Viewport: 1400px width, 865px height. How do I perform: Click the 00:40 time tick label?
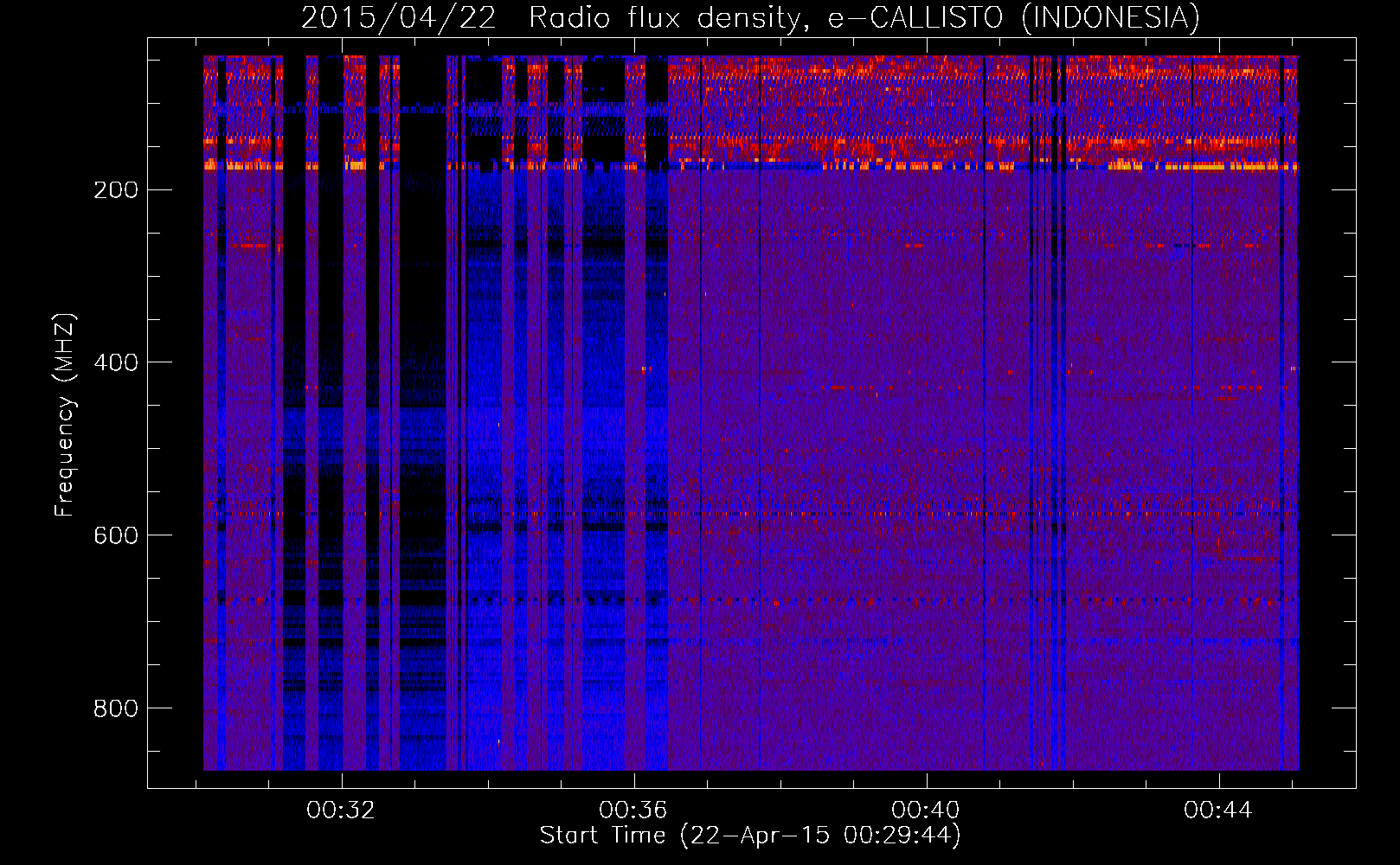click(926, 811)
